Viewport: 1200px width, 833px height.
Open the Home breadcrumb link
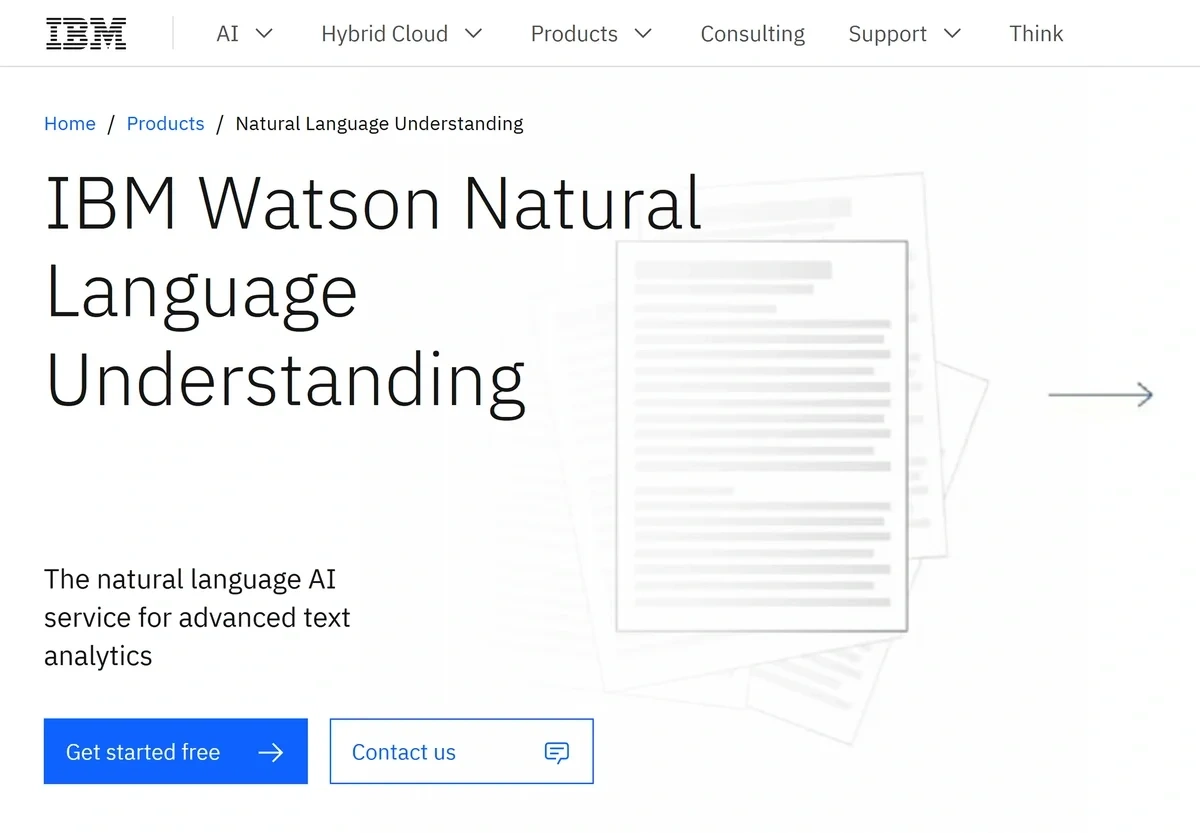pos(69,123)
